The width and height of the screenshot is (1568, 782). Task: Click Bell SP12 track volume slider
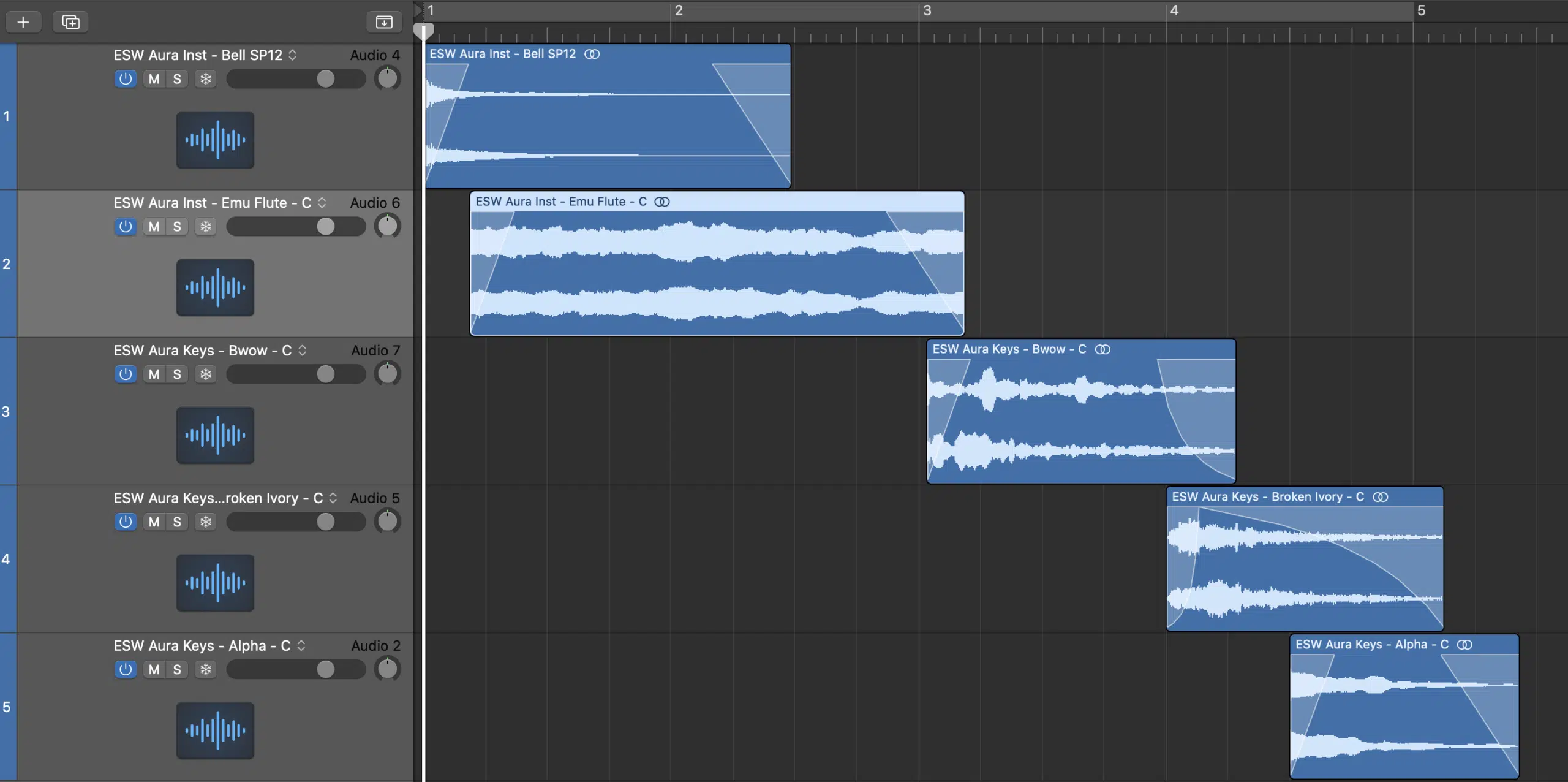tap(296, 79)
